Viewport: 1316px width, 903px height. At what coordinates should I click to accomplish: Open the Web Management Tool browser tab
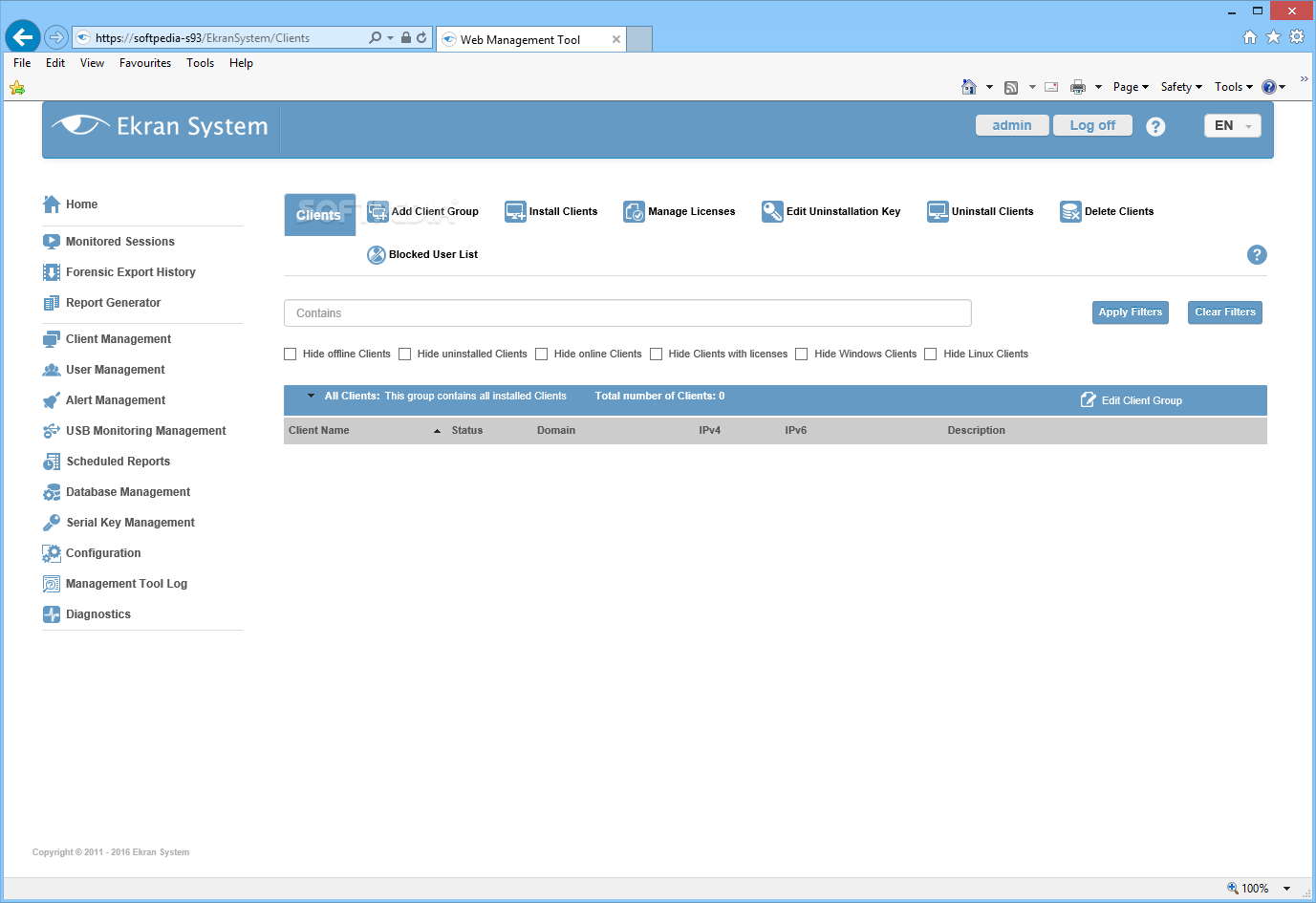[530, 39]
